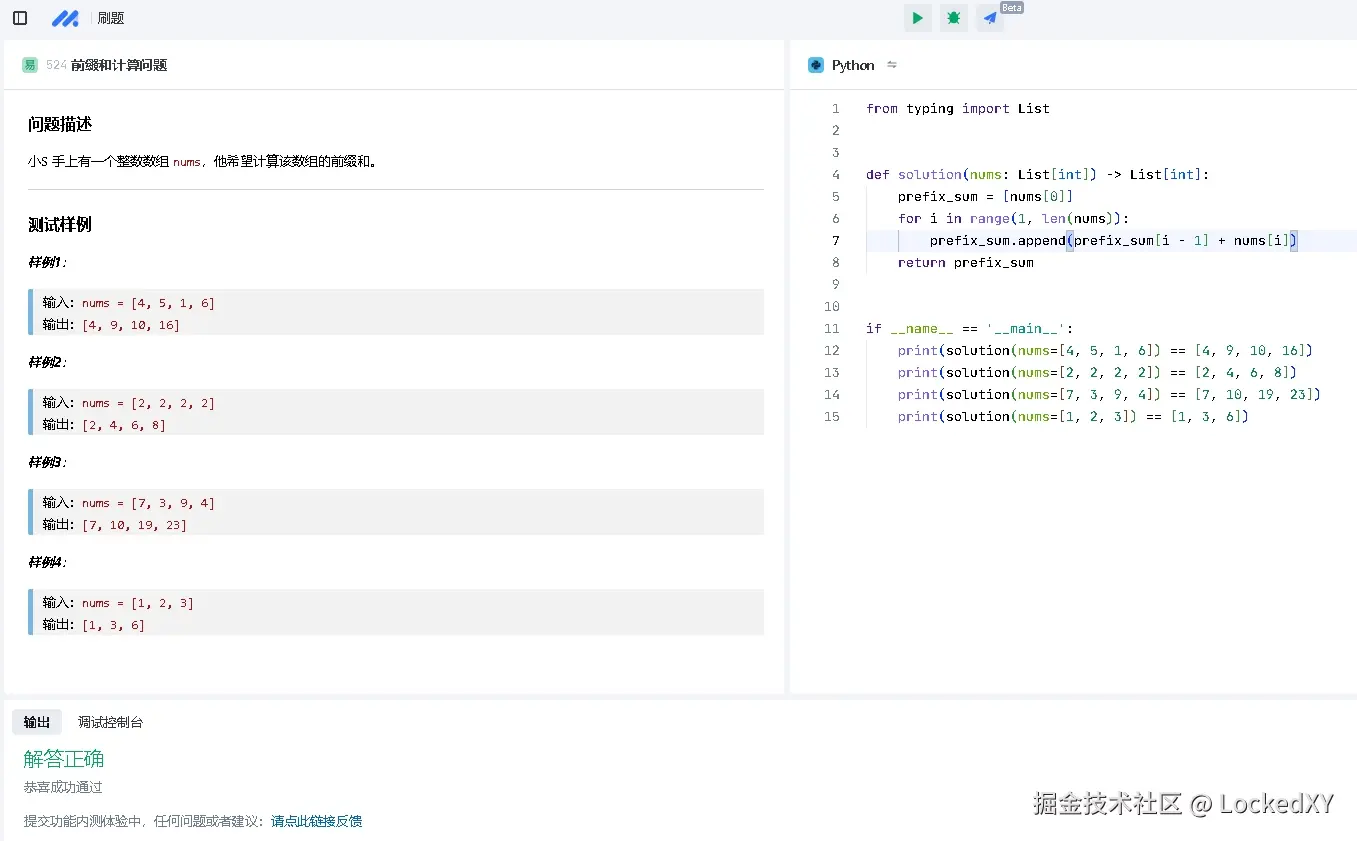The image size is (1357, 841).
Task: Click the def solution line in editor
Action: (1037, 174)
